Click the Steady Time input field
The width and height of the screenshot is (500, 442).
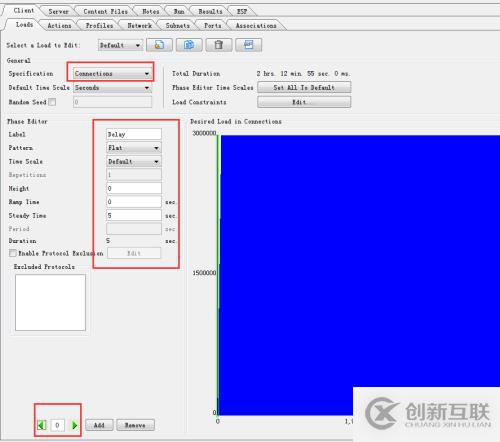tap(134, 215)
